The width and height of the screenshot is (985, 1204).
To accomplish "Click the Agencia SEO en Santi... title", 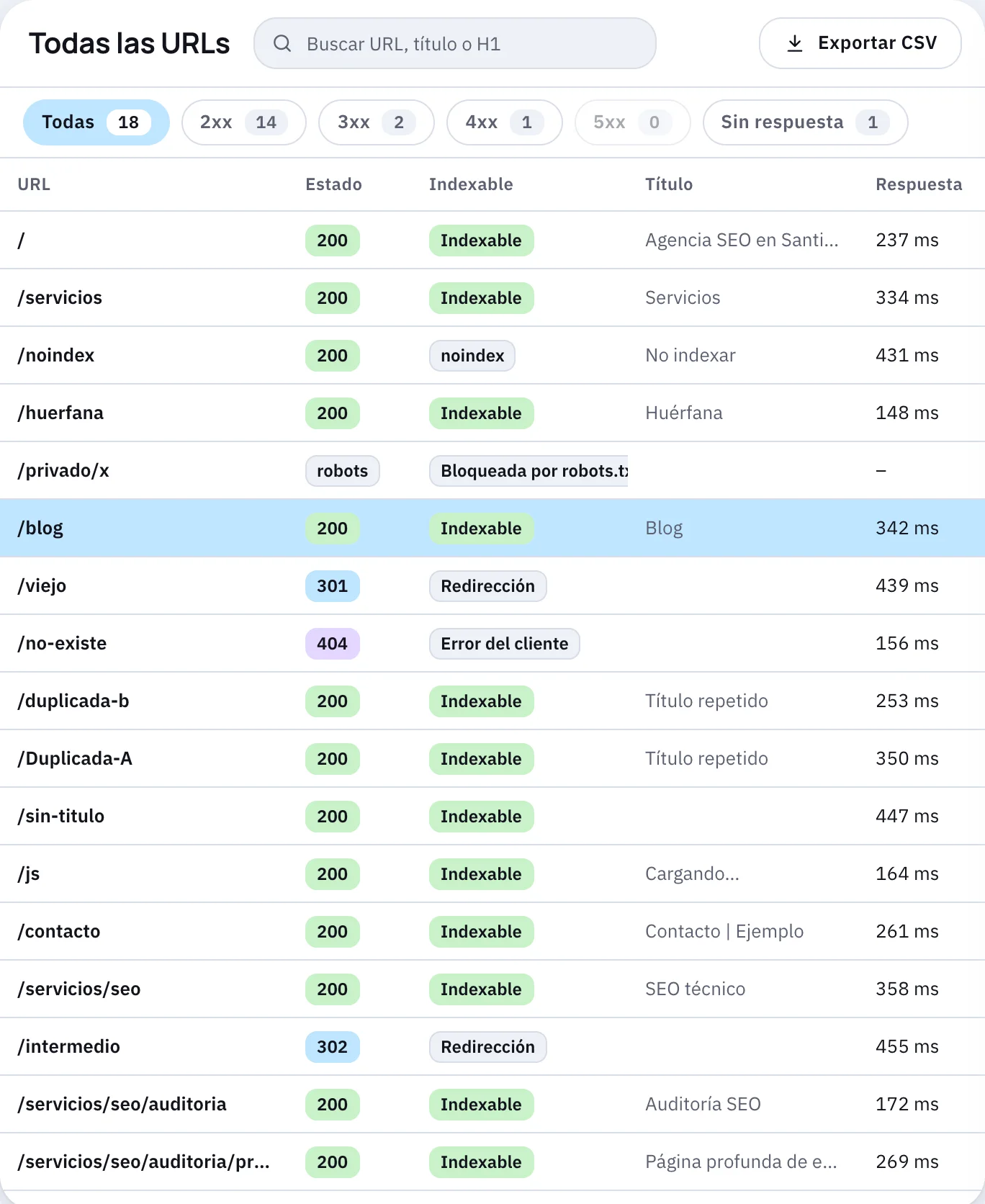I will [742, 240].
